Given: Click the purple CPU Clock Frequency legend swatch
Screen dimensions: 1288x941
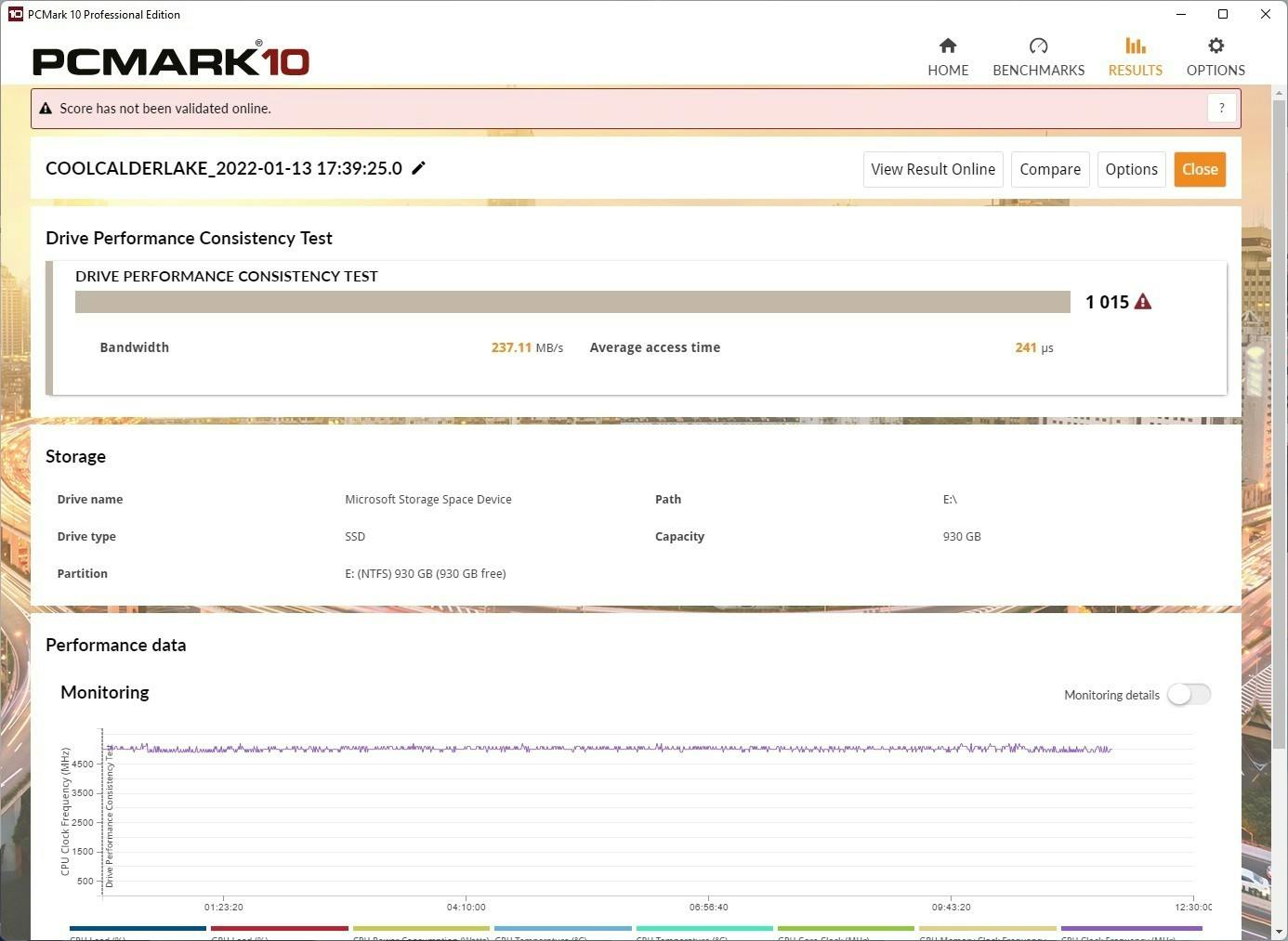Looking at the screenshot, I should coord(1131,928).
